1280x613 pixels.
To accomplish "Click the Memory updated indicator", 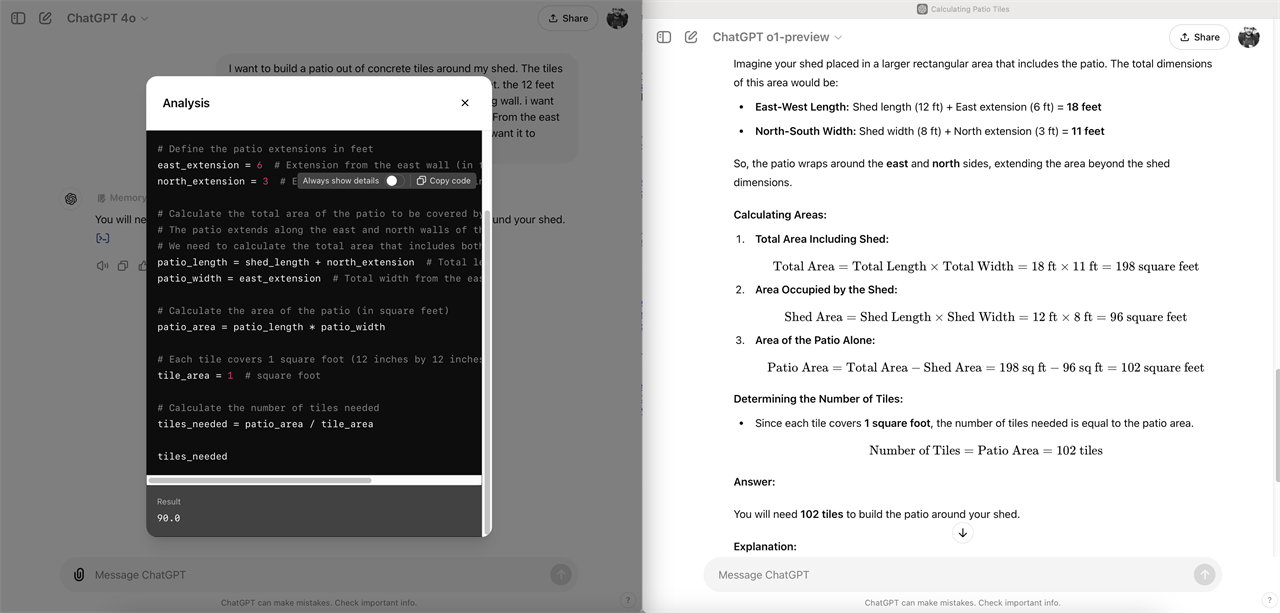I will coord(120,198).
